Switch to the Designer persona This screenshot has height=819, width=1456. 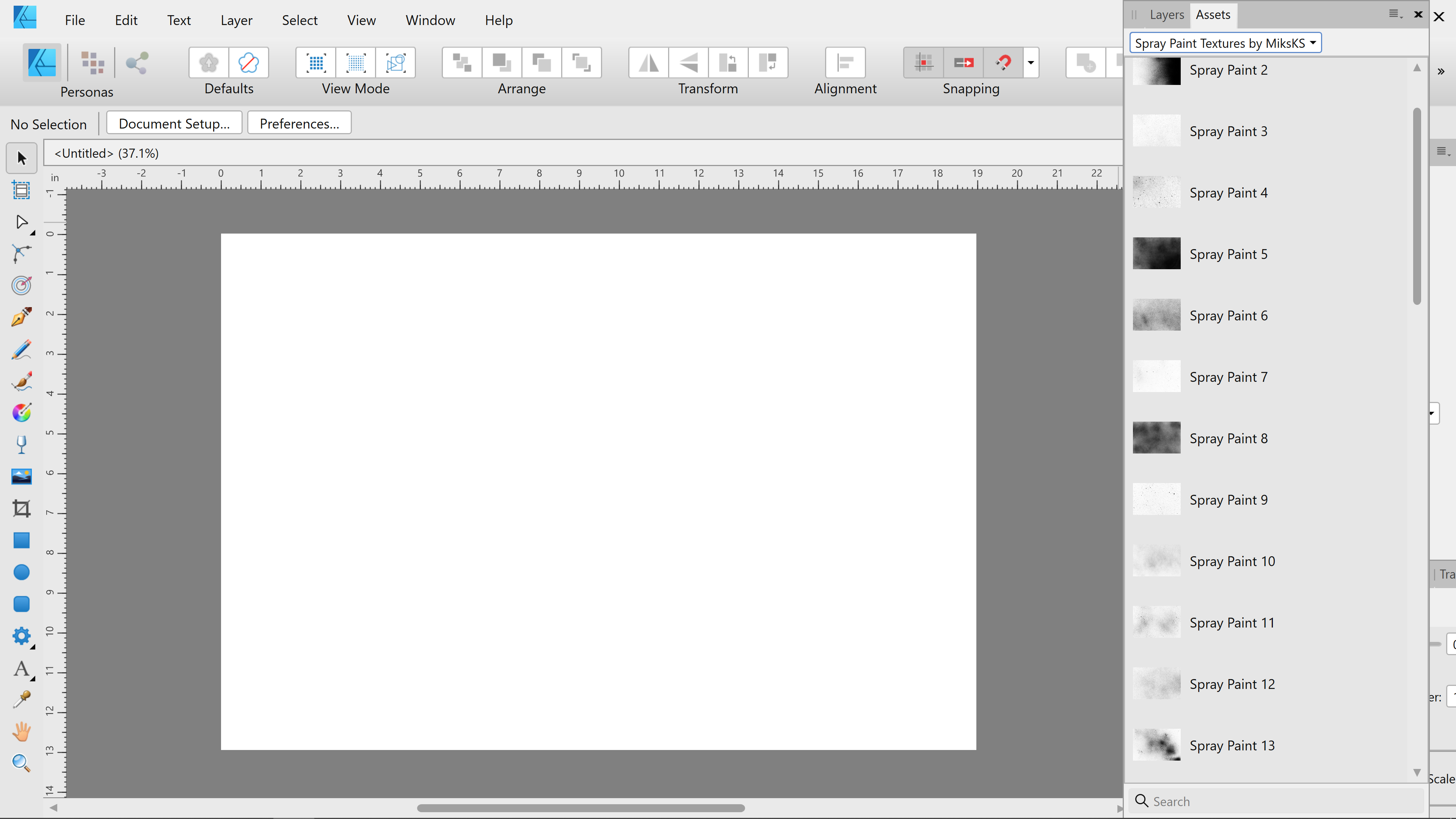point(42,62)
